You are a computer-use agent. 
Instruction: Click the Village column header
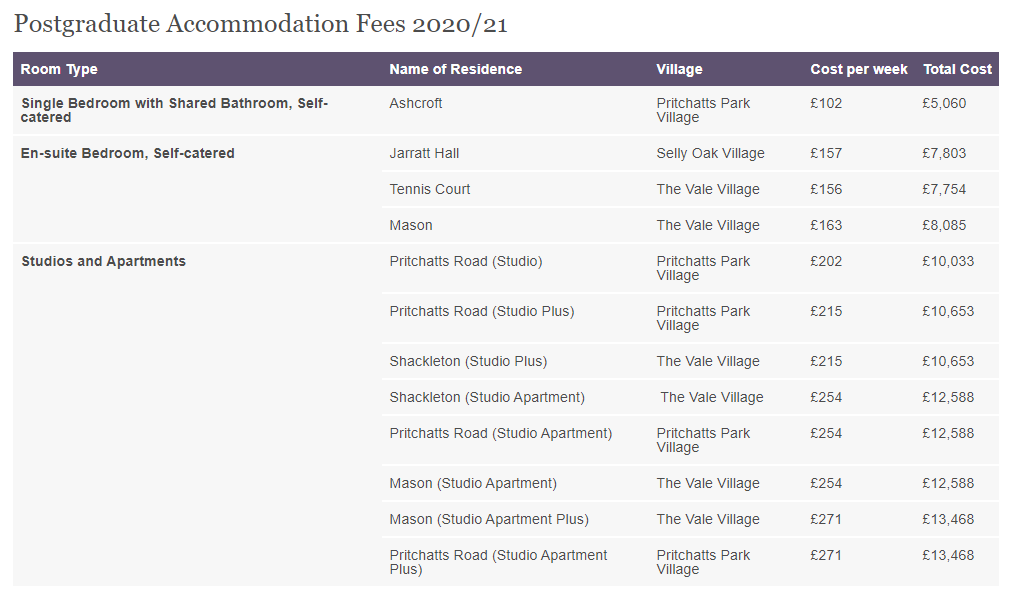point(679,70)
